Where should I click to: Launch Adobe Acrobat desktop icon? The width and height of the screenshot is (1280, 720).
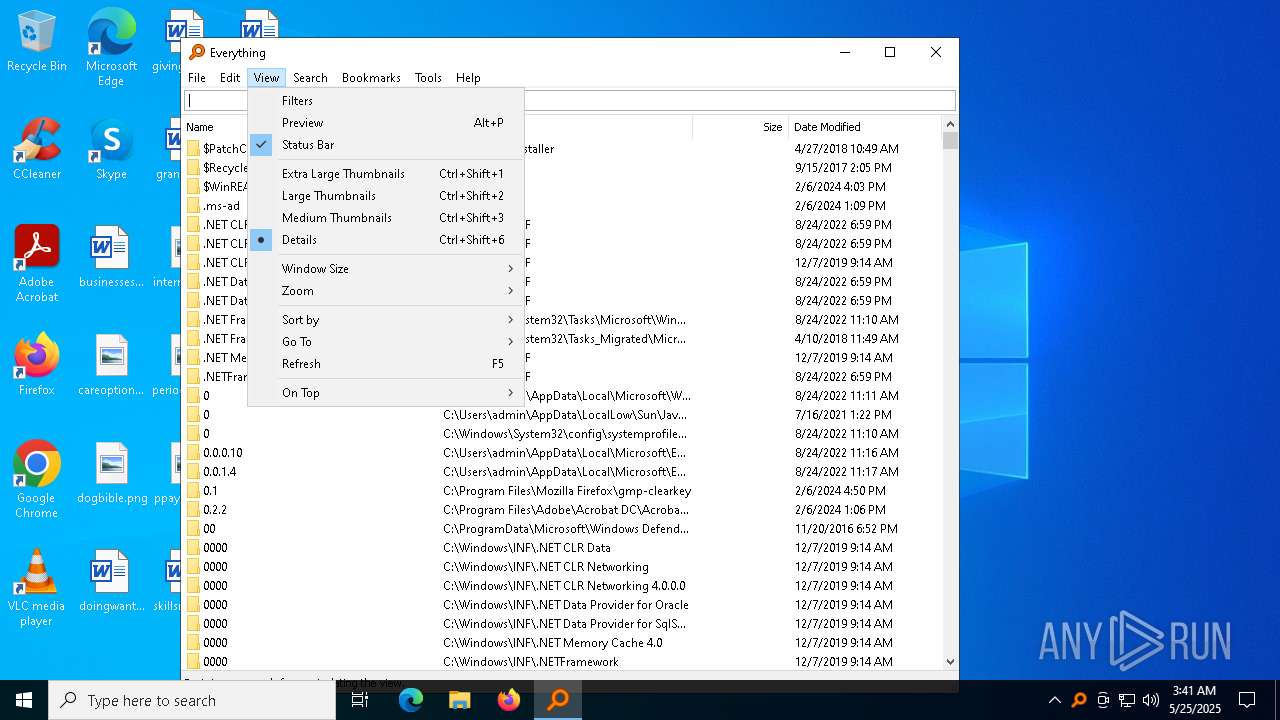37,264
